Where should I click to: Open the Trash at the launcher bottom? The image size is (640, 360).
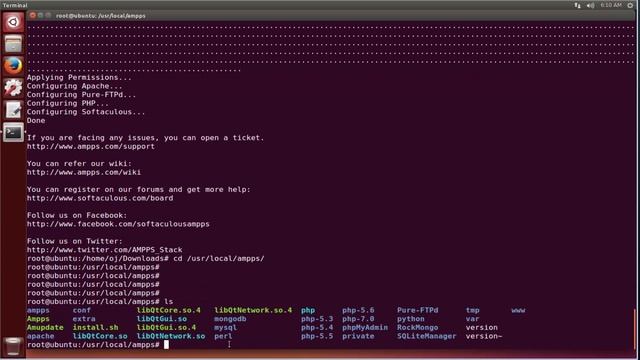(x=13, y=346)
